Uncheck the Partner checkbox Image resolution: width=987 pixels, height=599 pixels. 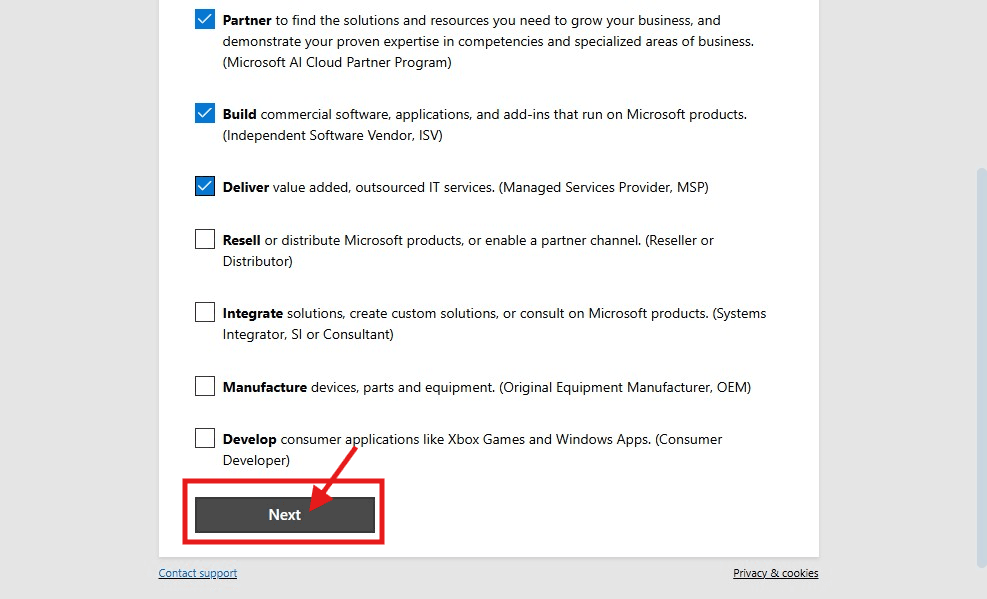point(205,19)
